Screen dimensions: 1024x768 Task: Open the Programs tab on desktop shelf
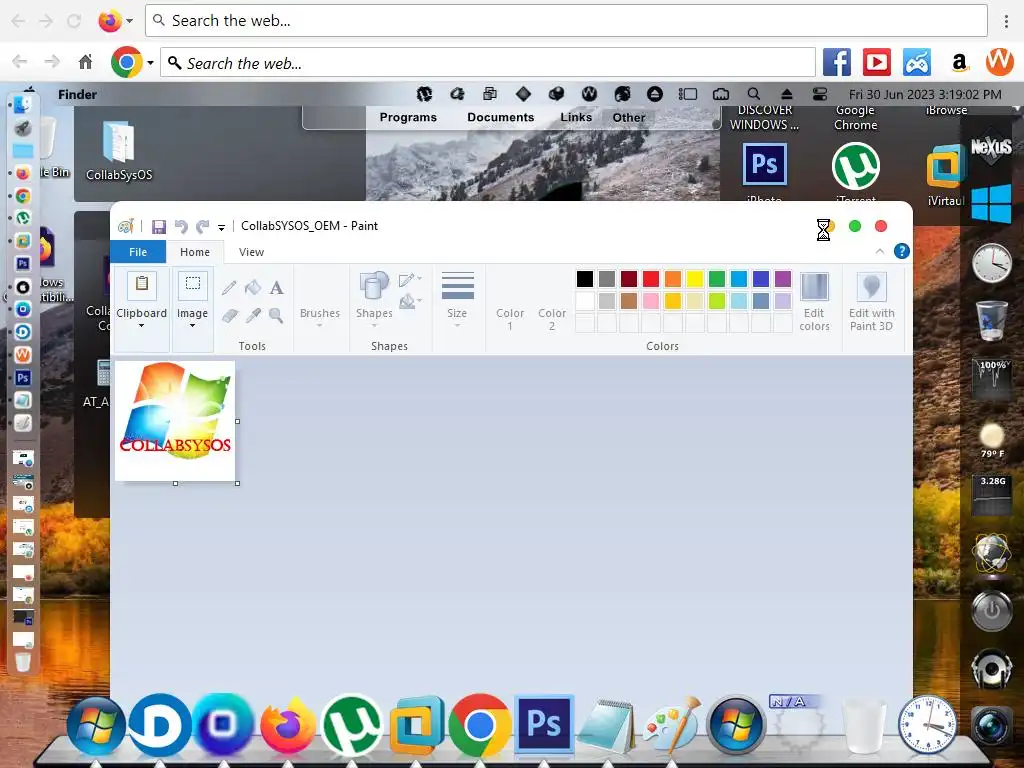click(408, 118)
